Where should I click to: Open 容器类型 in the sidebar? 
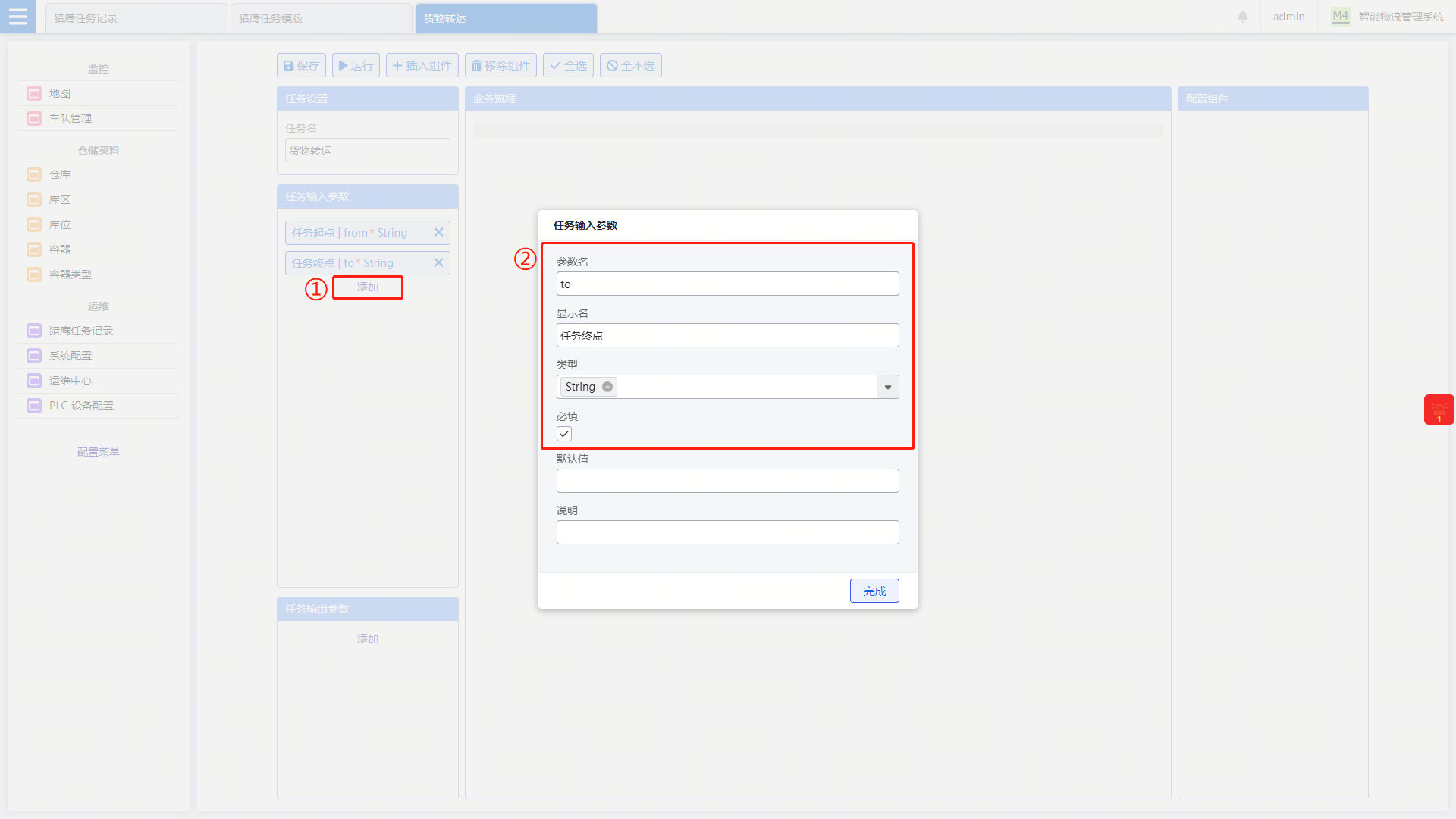point(99,275)
